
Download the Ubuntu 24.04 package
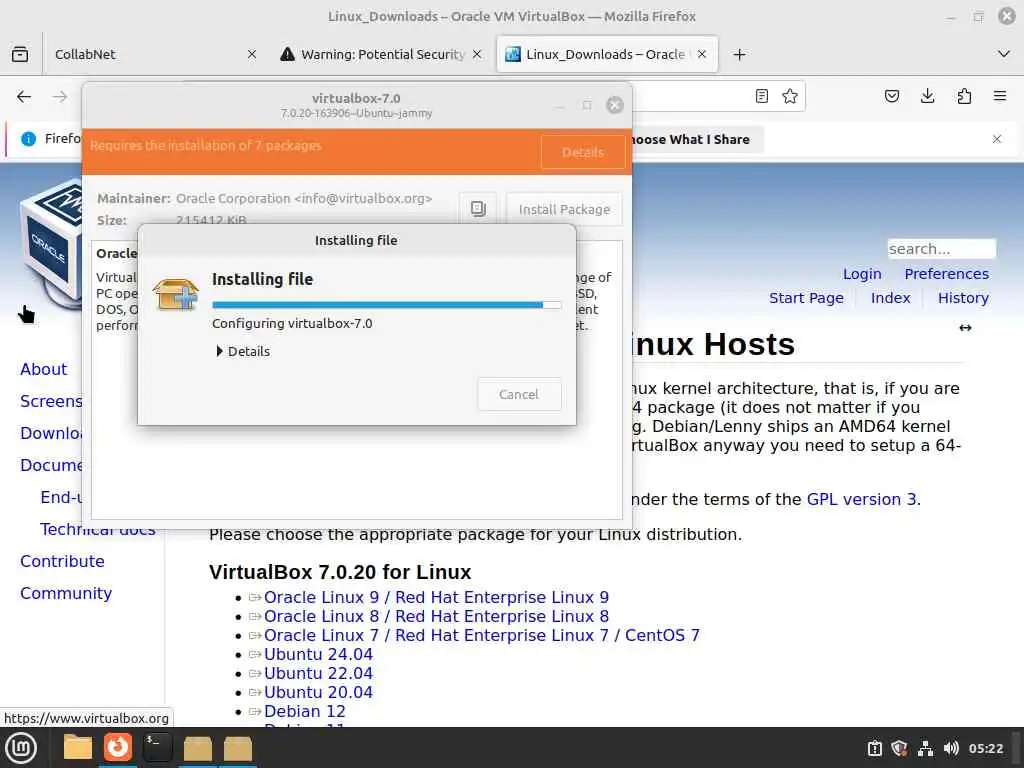click(x=318, y=654)
